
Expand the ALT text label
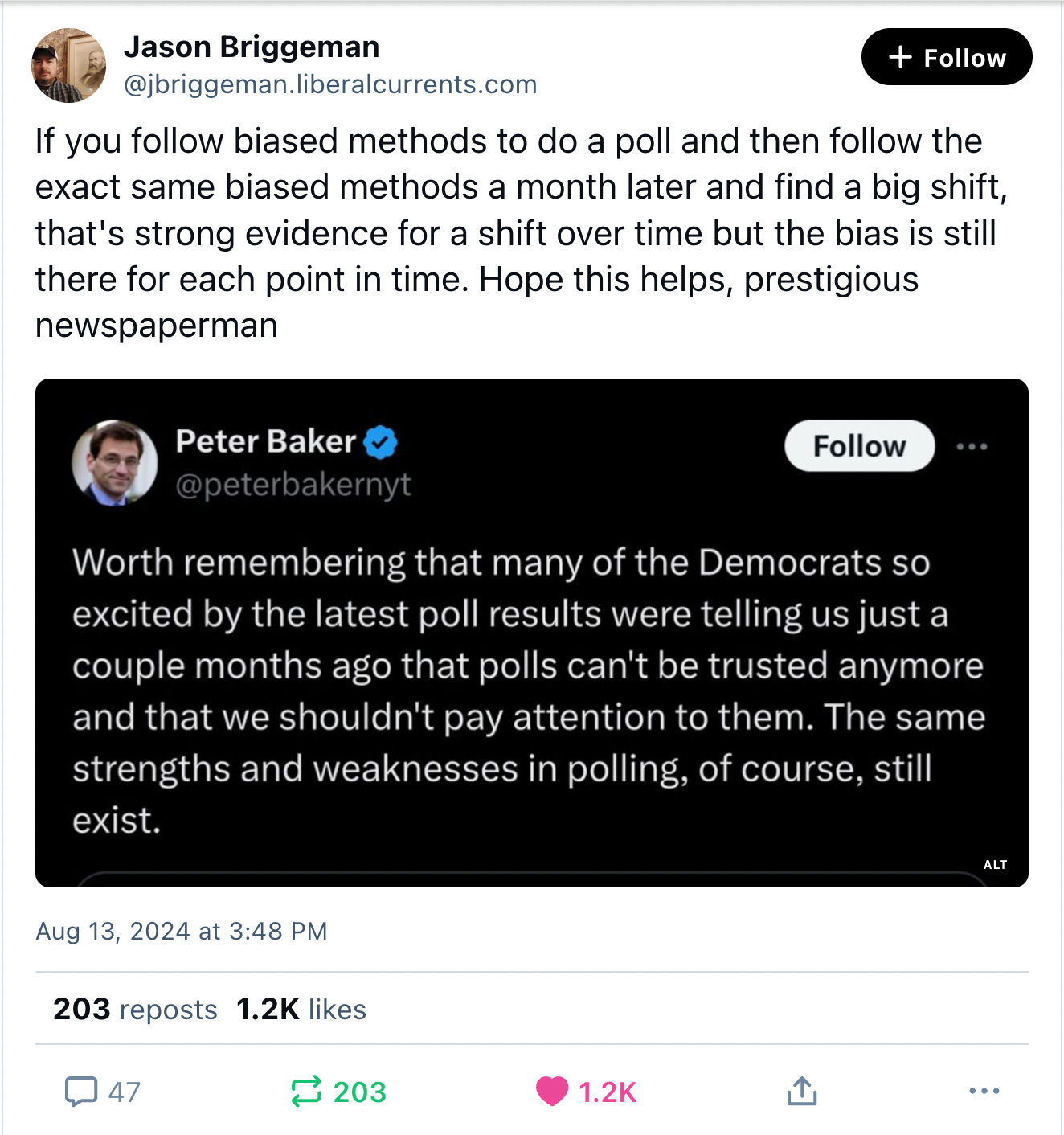point(995,865)
